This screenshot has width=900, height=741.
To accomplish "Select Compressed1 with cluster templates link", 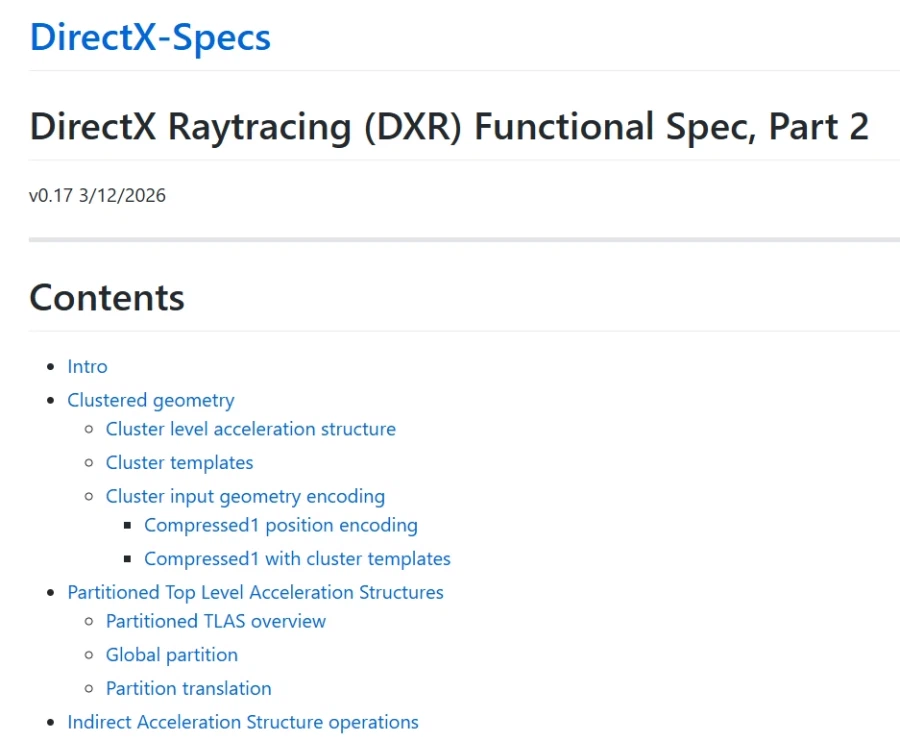I will coord(297,559).
